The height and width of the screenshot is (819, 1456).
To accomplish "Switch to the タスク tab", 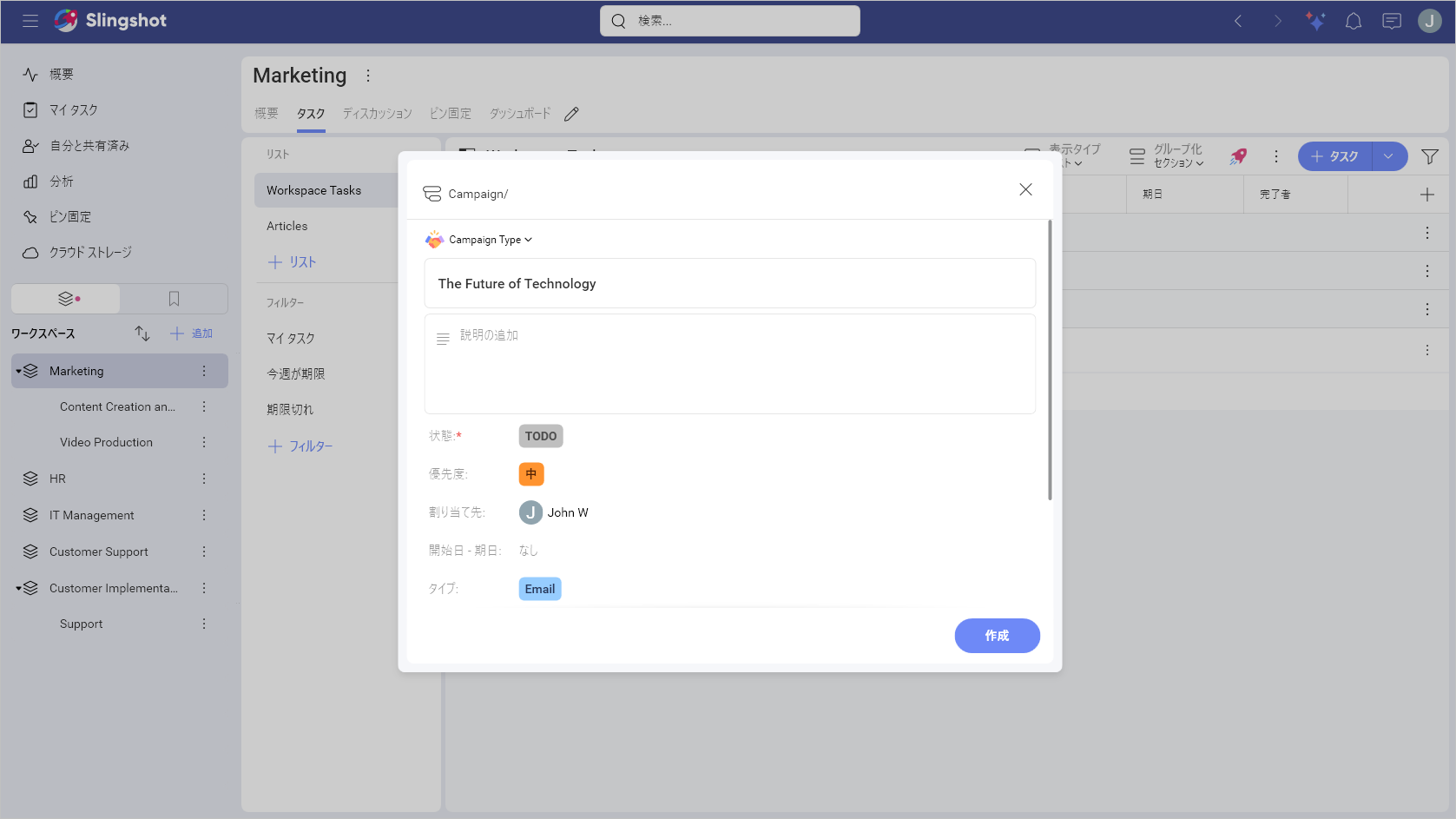I will point(311,114).
